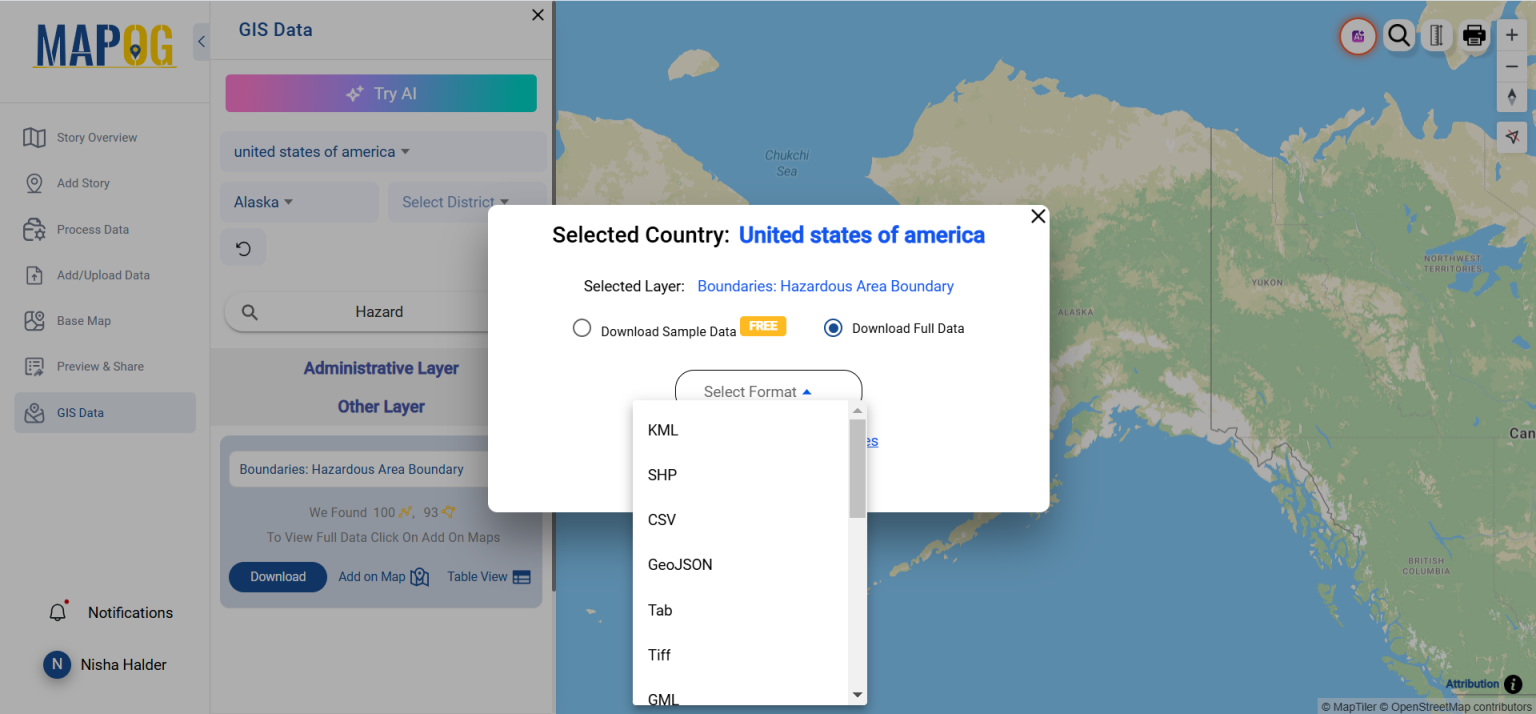Click the Hazard layer search field
Viewport: 1536px width, 714px height.
tap(379, 312)
